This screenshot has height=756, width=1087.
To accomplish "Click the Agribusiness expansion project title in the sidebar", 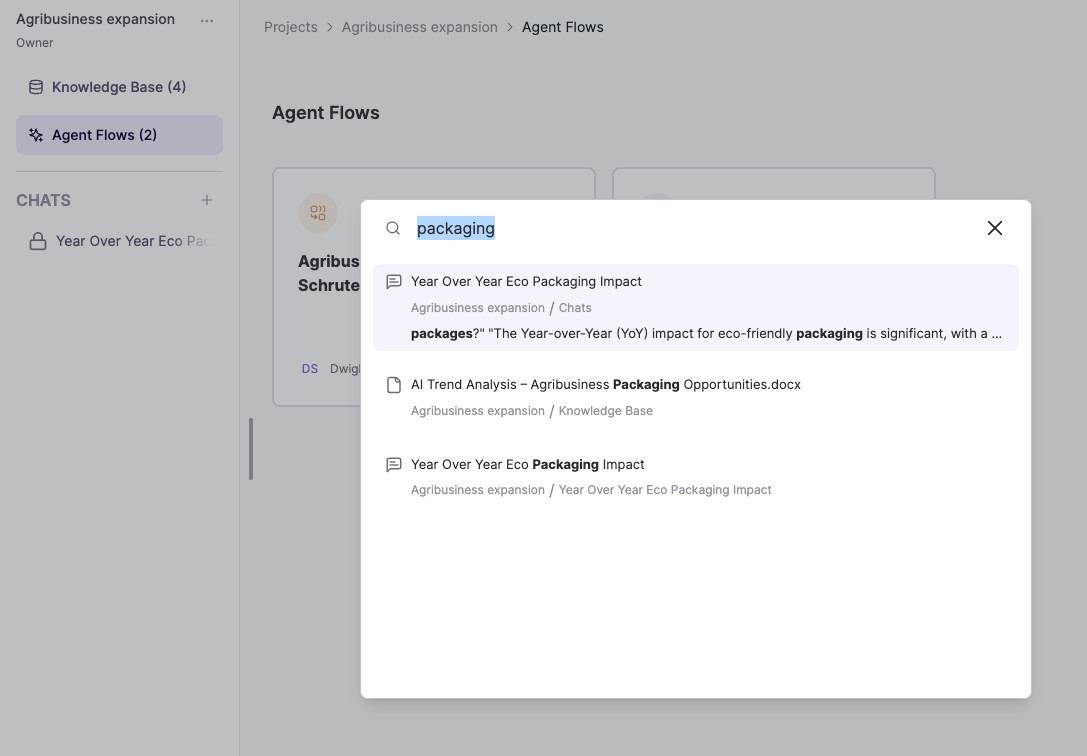I will (96, 19).
